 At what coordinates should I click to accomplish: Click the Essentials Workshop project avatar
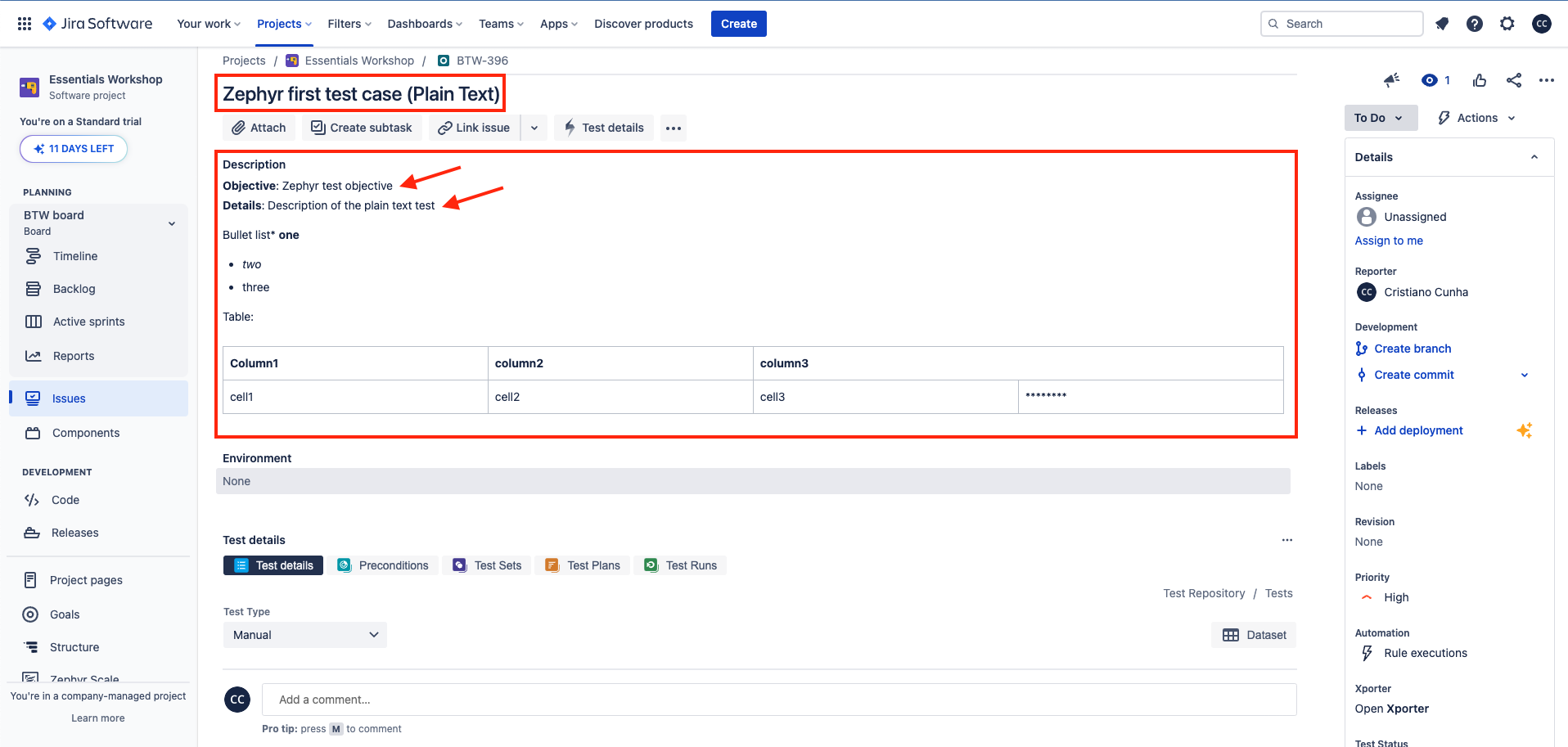click(x=29, y=87)
